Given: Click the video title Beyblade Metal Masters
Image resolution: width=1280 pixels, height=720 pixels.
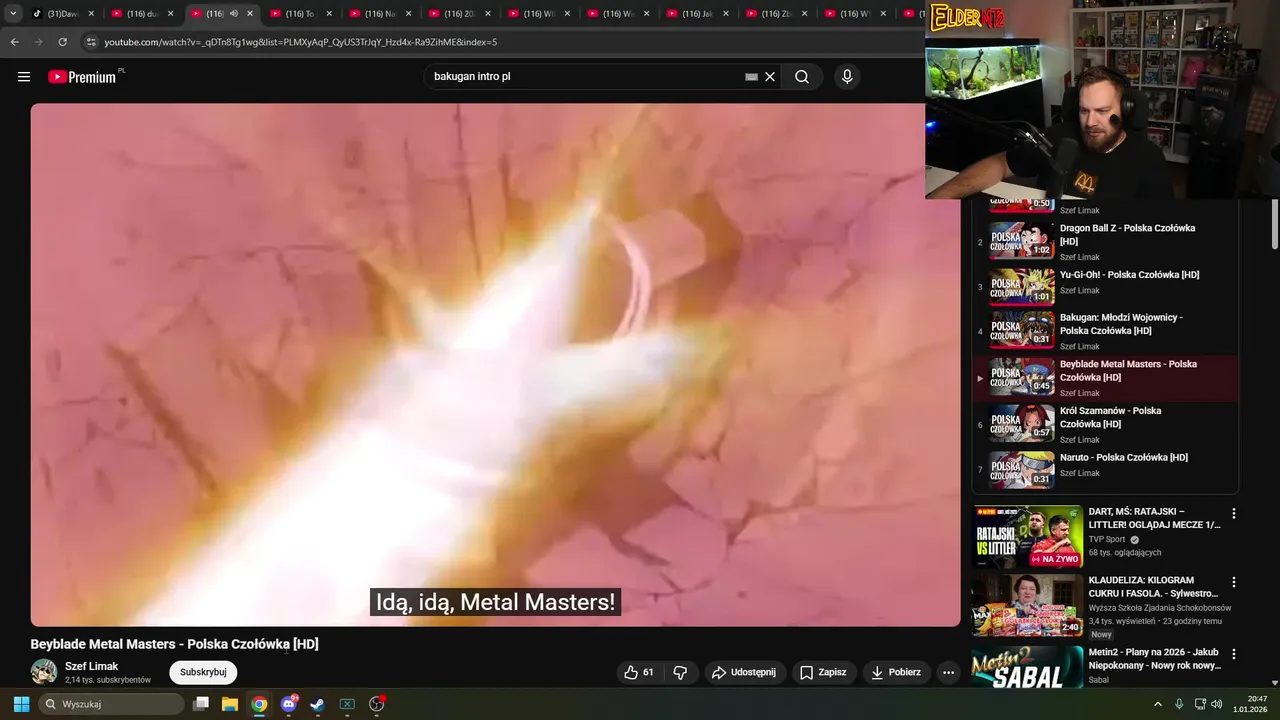Looking at the screenshot, I should coord(174,644).
